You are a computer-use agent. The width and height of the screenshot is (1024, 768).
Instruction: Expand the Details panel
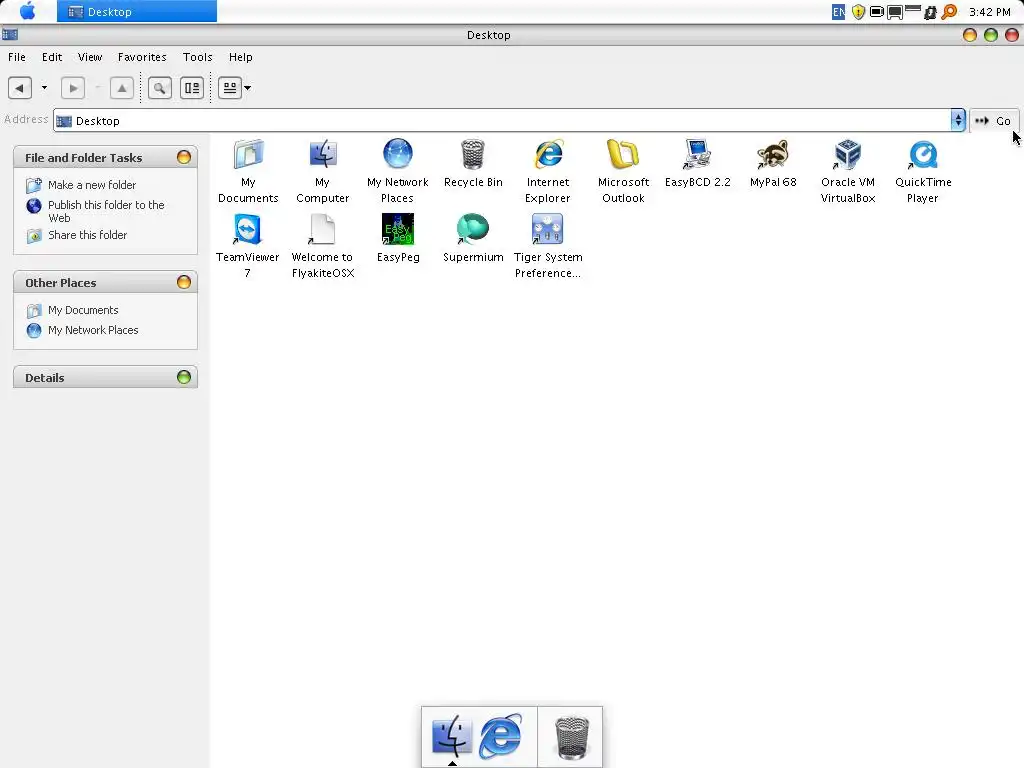[x=184, y=377]
